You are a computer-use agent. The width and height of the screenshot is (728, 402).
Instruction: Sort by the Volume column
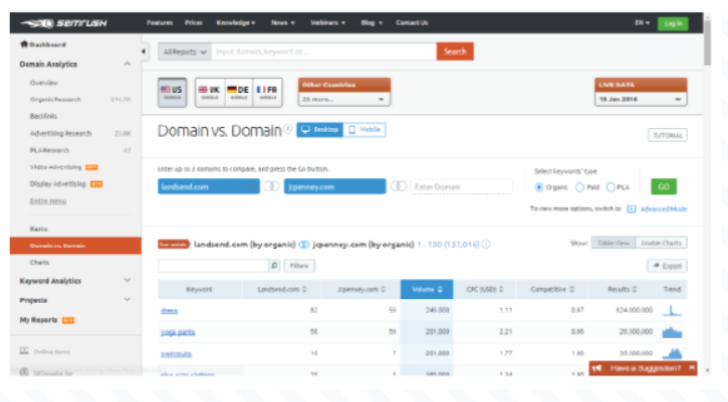(427, 289)
